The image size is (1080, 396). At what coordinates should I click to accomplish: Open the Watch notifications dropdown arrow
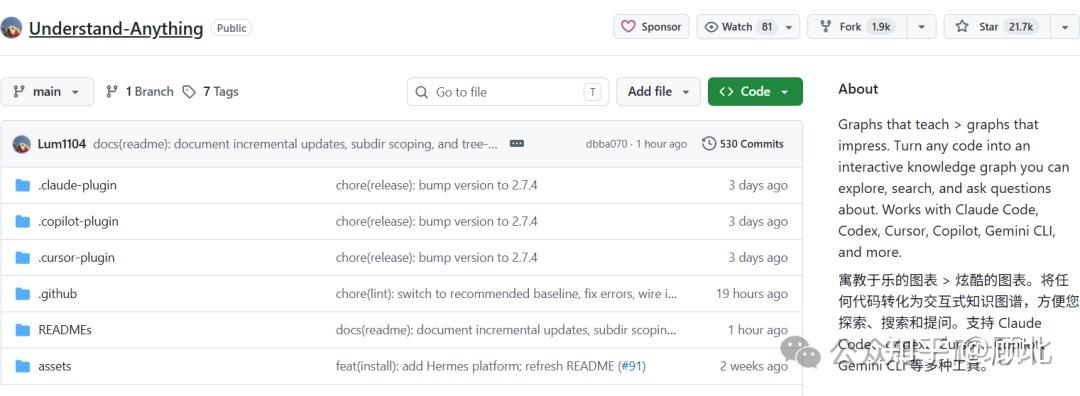click(x=789, y=27)
